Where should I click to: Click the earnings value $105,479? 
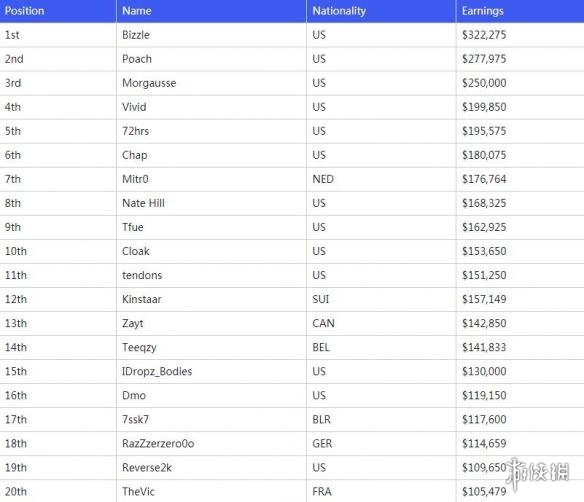(484, 492)
